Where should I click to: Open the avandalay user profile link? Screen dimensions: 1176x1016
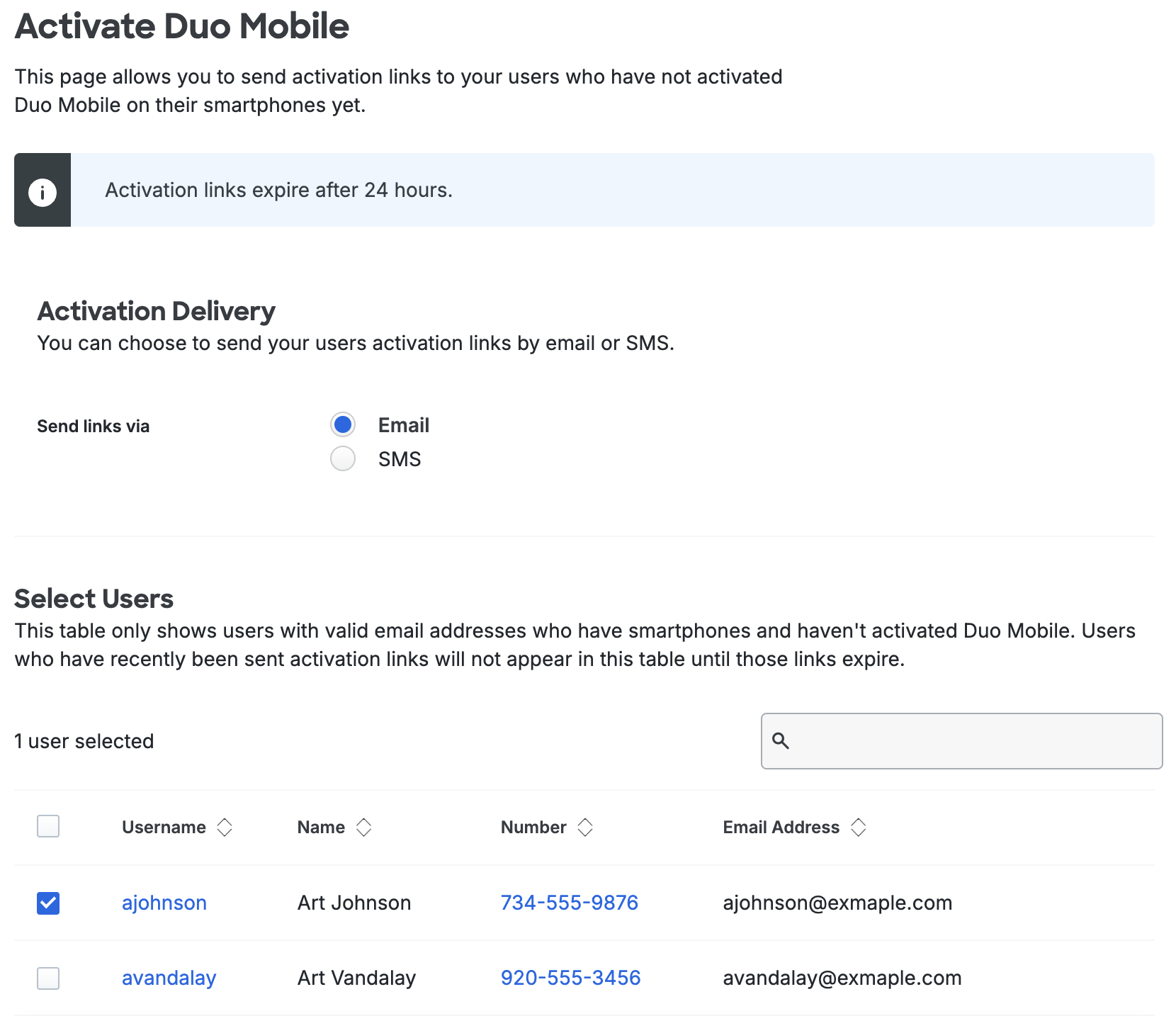click(x=169, y=978)
